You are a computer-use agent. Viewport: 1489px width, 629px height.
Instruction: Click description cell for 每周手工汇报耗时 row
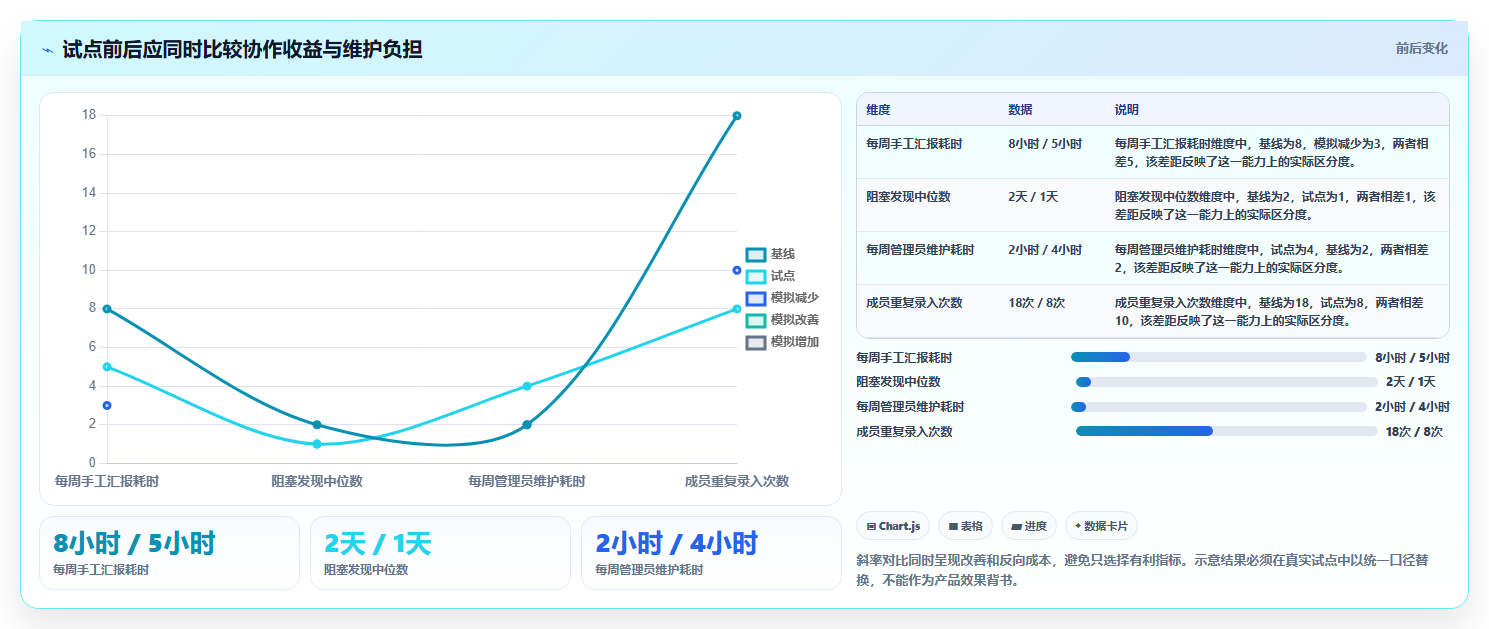click(1275, 153)
